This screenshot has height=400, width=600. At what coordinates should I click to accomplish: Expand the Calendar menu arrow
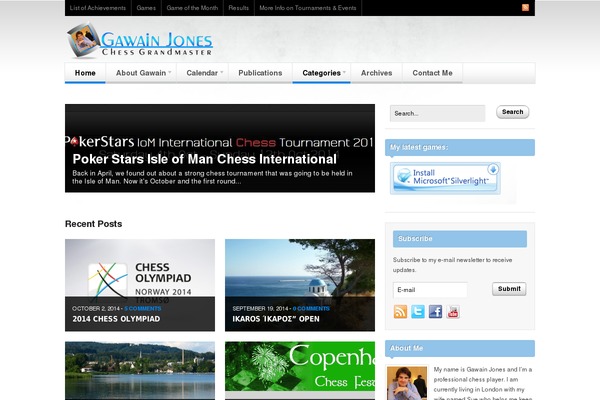click(x=222, y=72)
